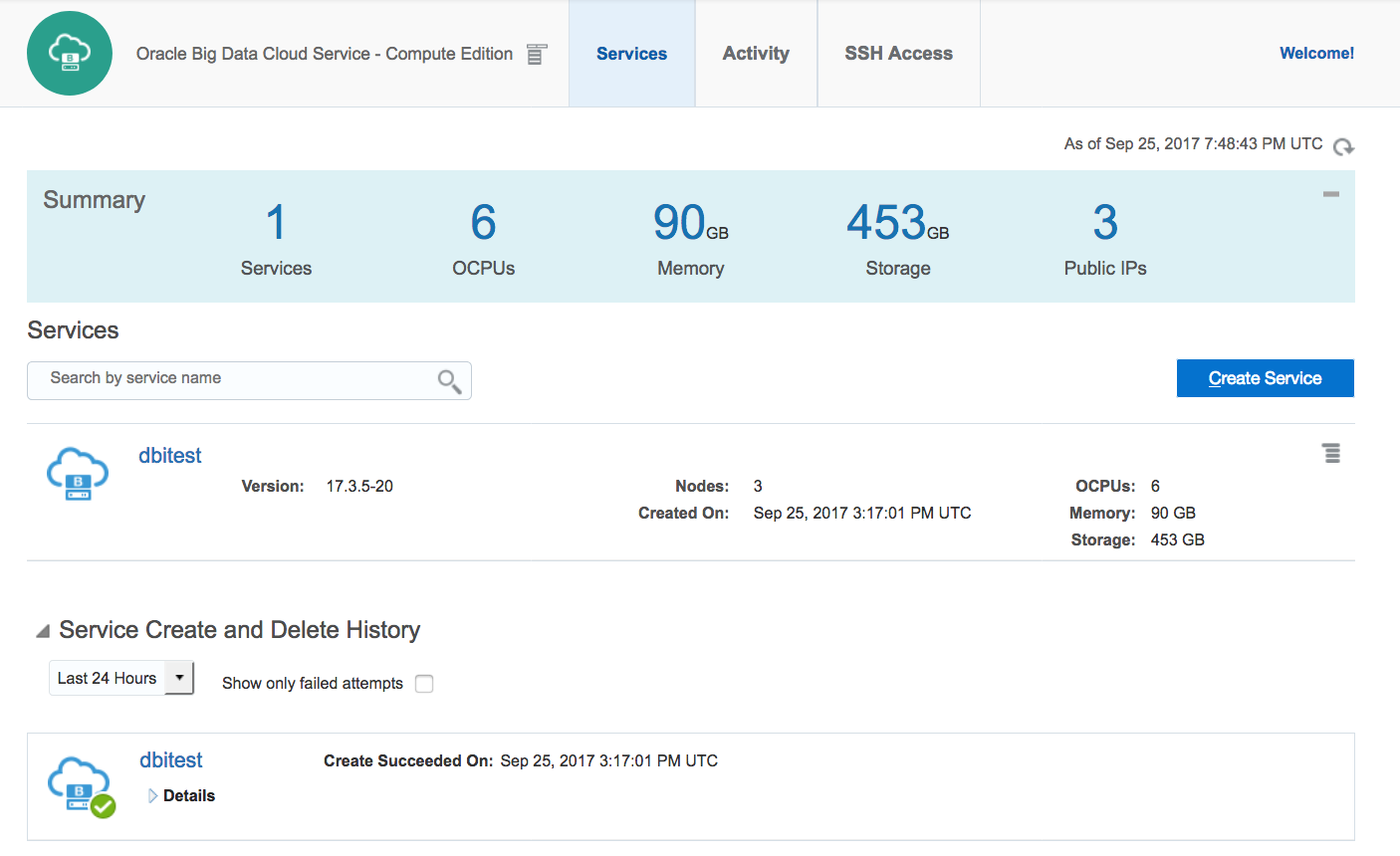The image size is (1400, 856).
Task: Click the dbitest service cloud icon in Services
Action: 78,473
